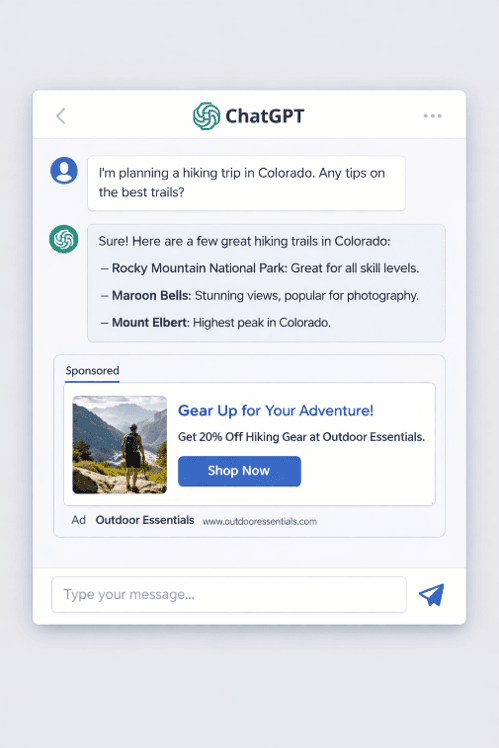Open the three-dot more options menu
The height and width of the screenshot is (748, 499).
tap(432, 116)
